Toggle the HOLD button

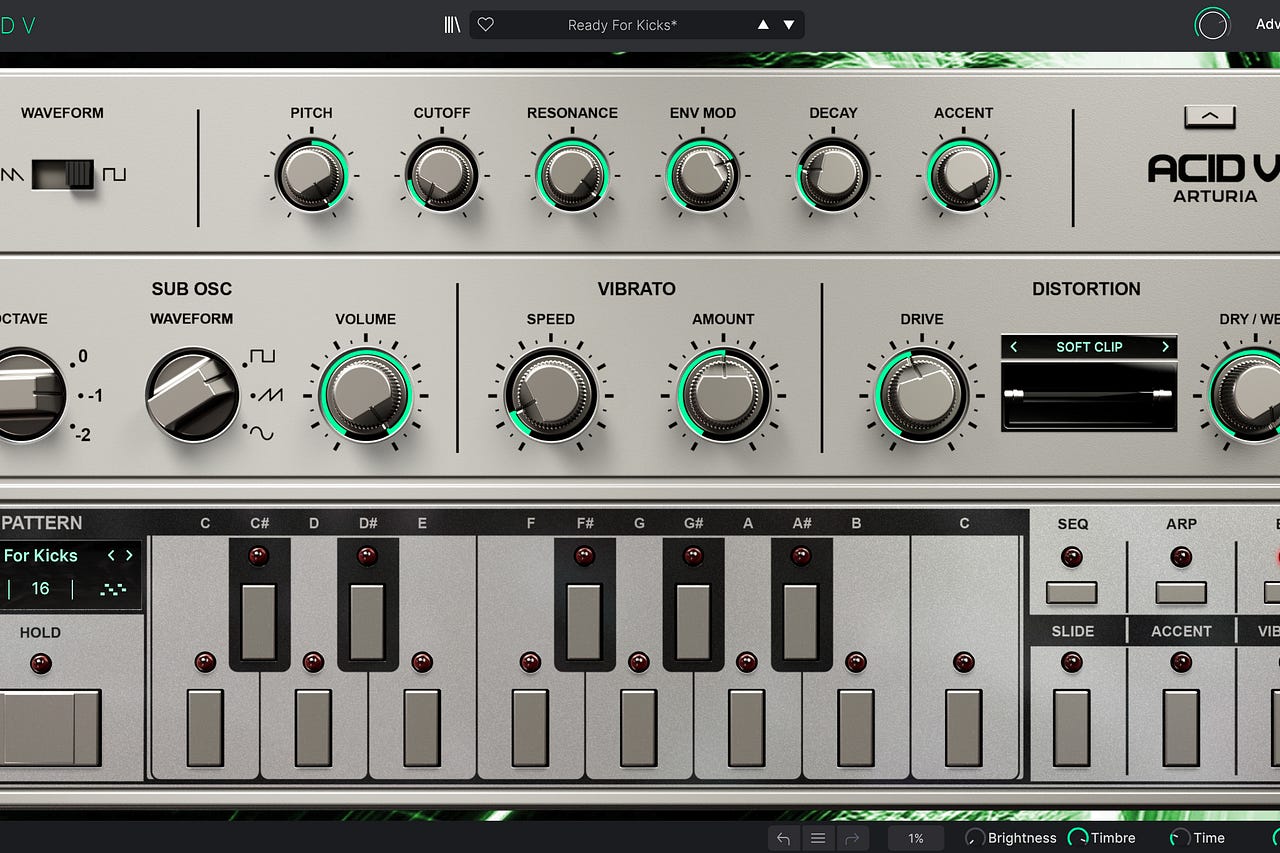tap(50, 728)
